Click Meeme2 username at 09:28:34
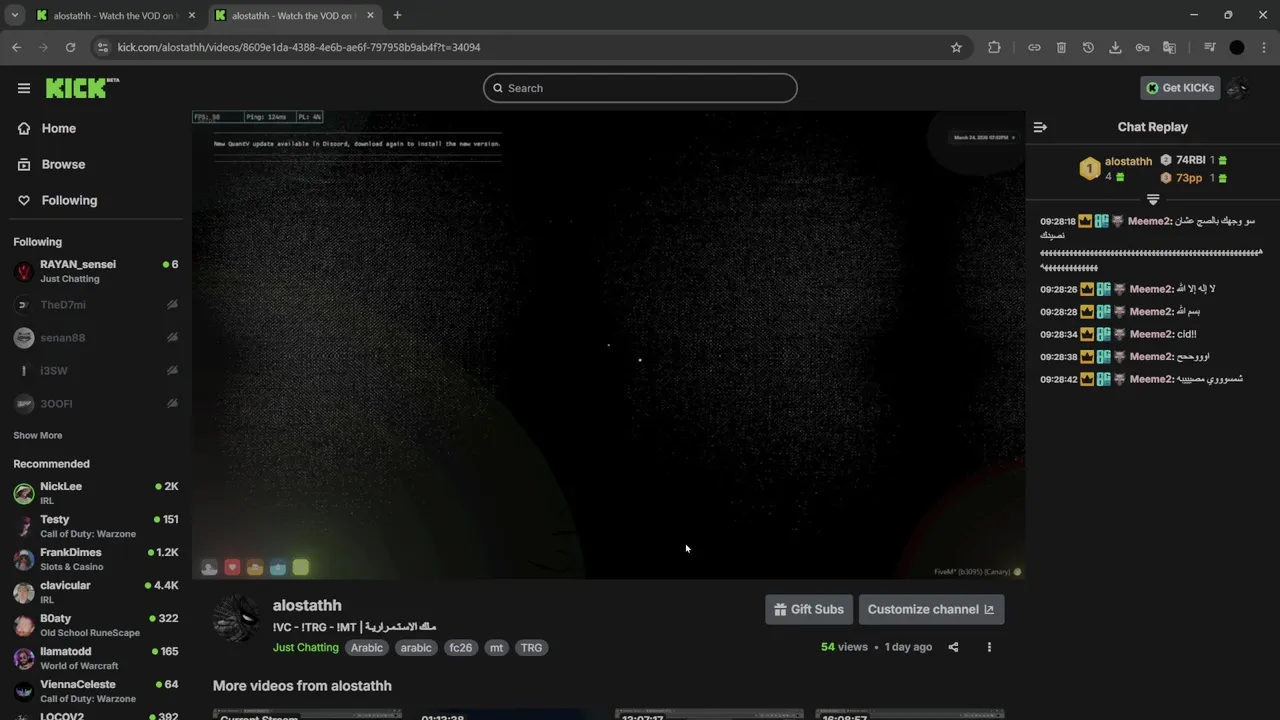Screen dimensions: 1280x720 click(x=1150, y=334)
